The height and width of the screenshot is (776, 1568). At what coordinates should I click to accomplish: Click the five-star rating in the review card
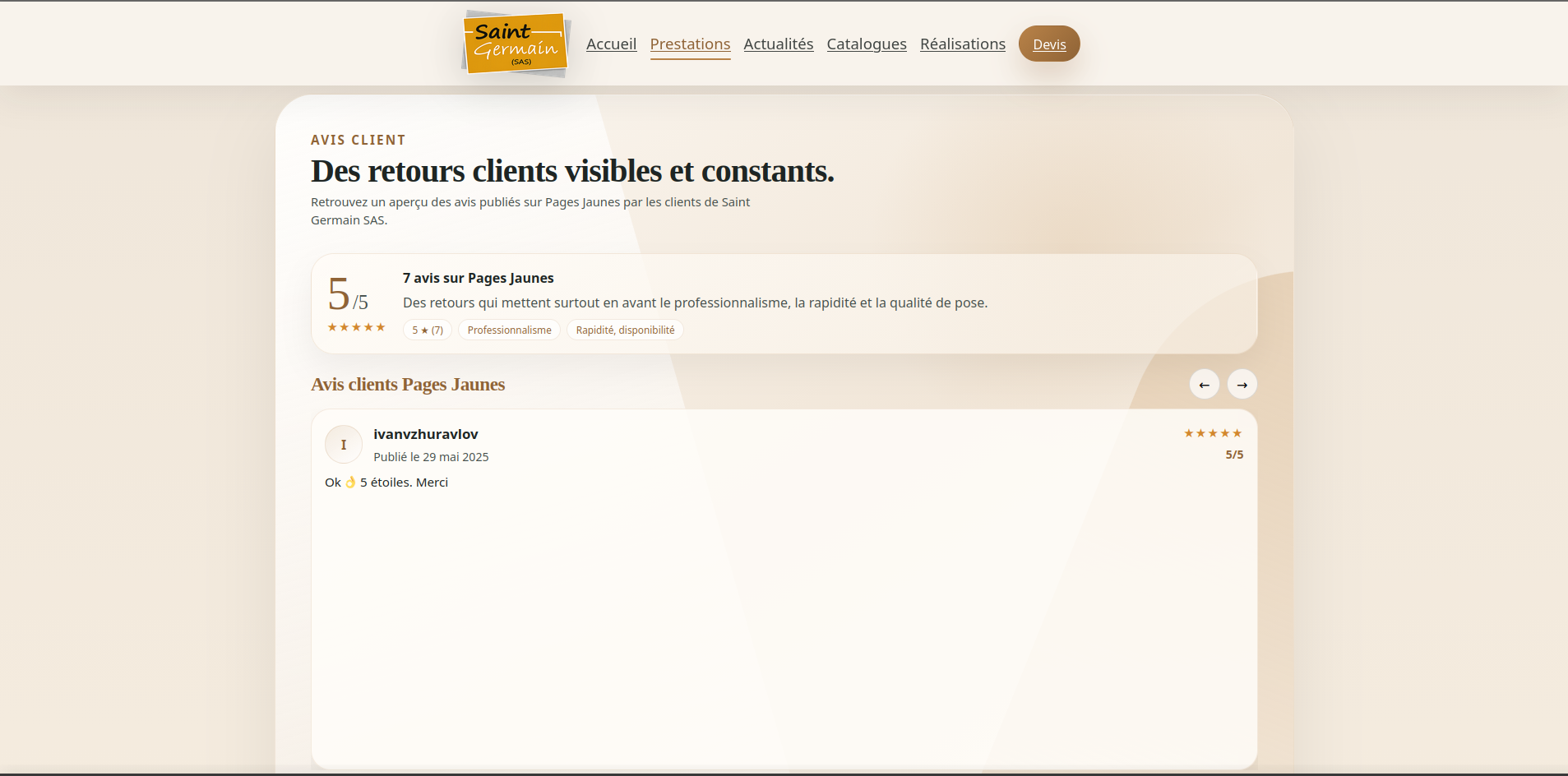click(1213, 433)
